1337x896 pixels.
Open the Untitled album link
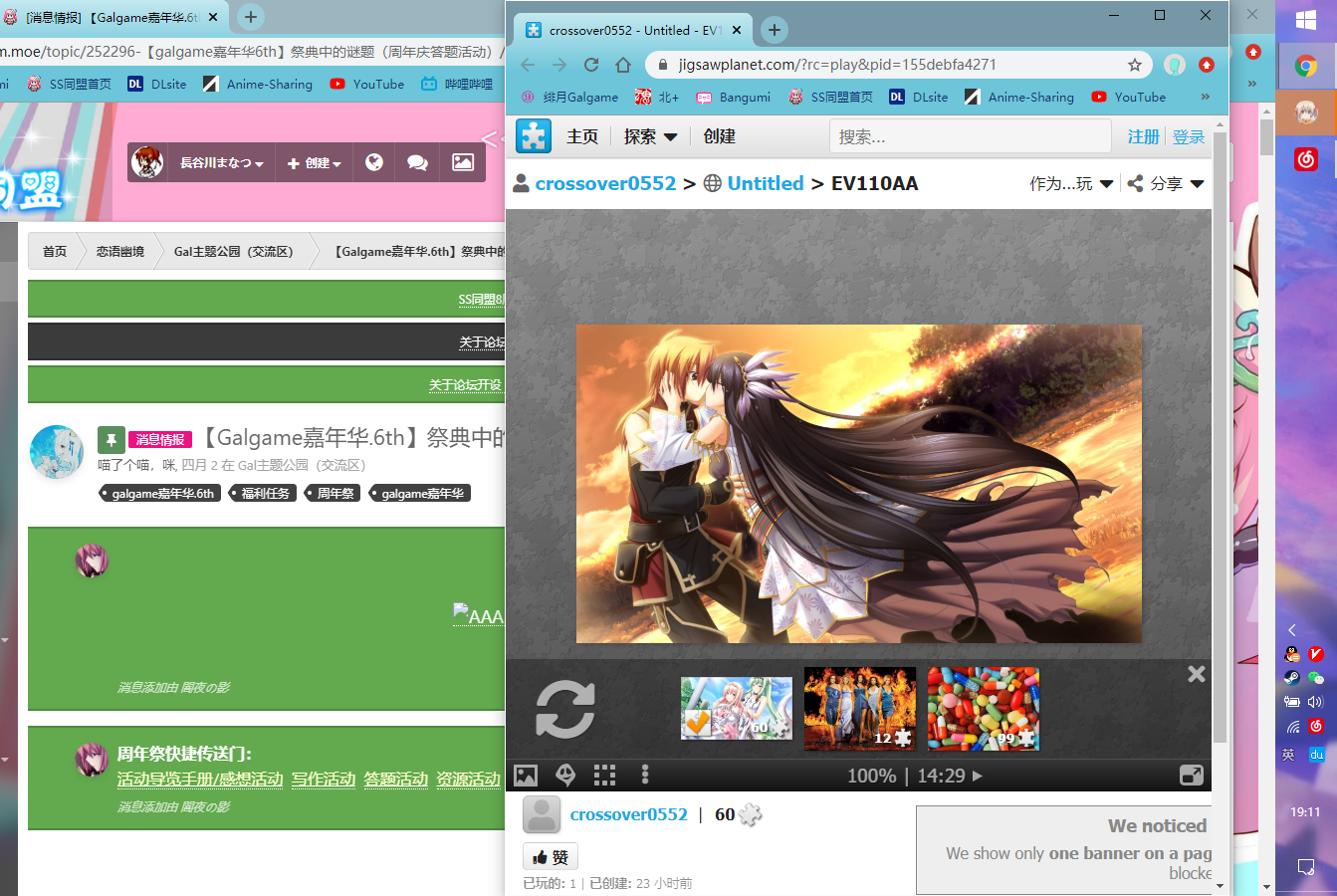tap(766, 183)
